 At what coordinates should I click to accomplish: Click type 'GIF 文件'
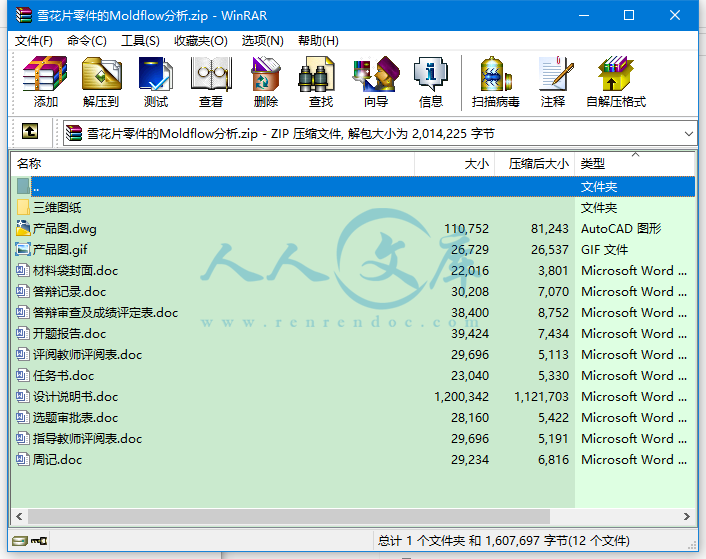coord(604,249)
